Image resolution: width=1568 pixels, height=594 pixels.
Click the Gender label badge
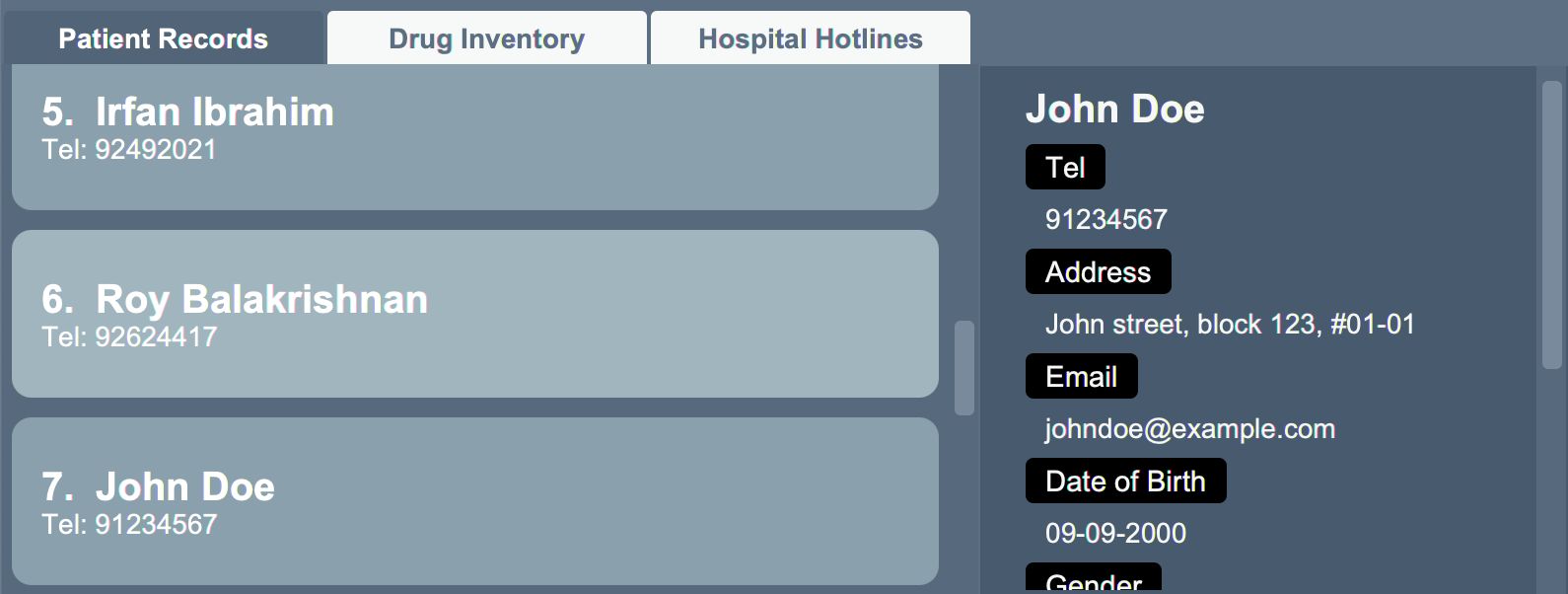click(x=1094, y=579)
